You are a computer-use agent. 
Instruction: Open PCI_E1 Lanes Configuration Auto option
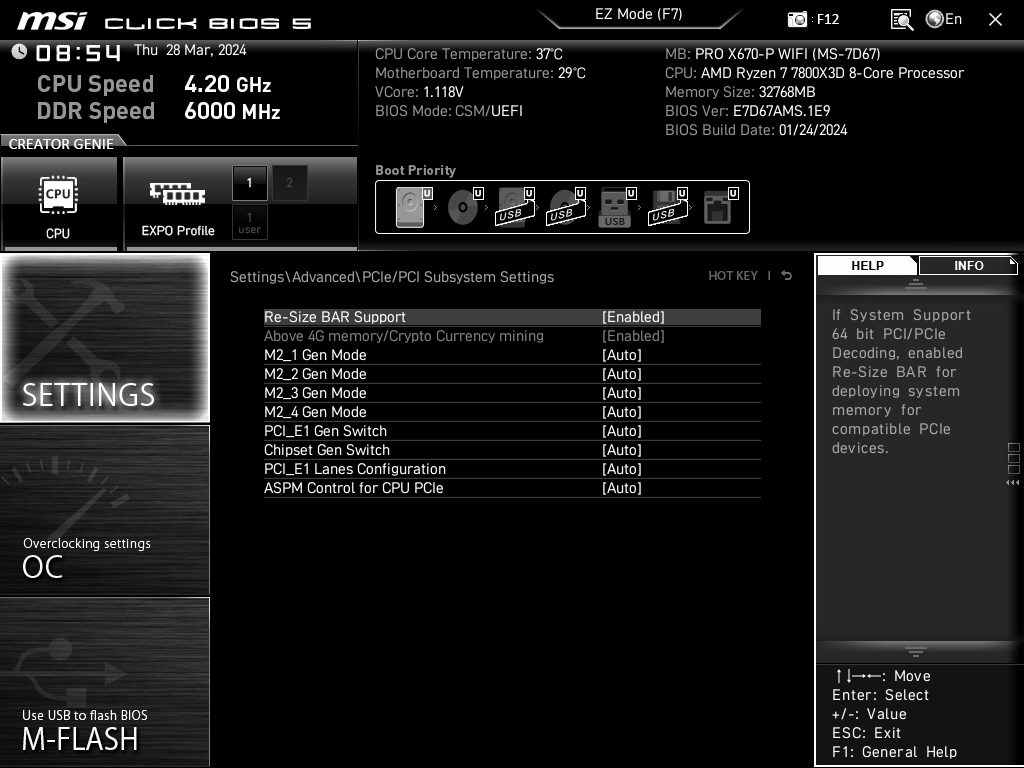(x=622, y=468)
